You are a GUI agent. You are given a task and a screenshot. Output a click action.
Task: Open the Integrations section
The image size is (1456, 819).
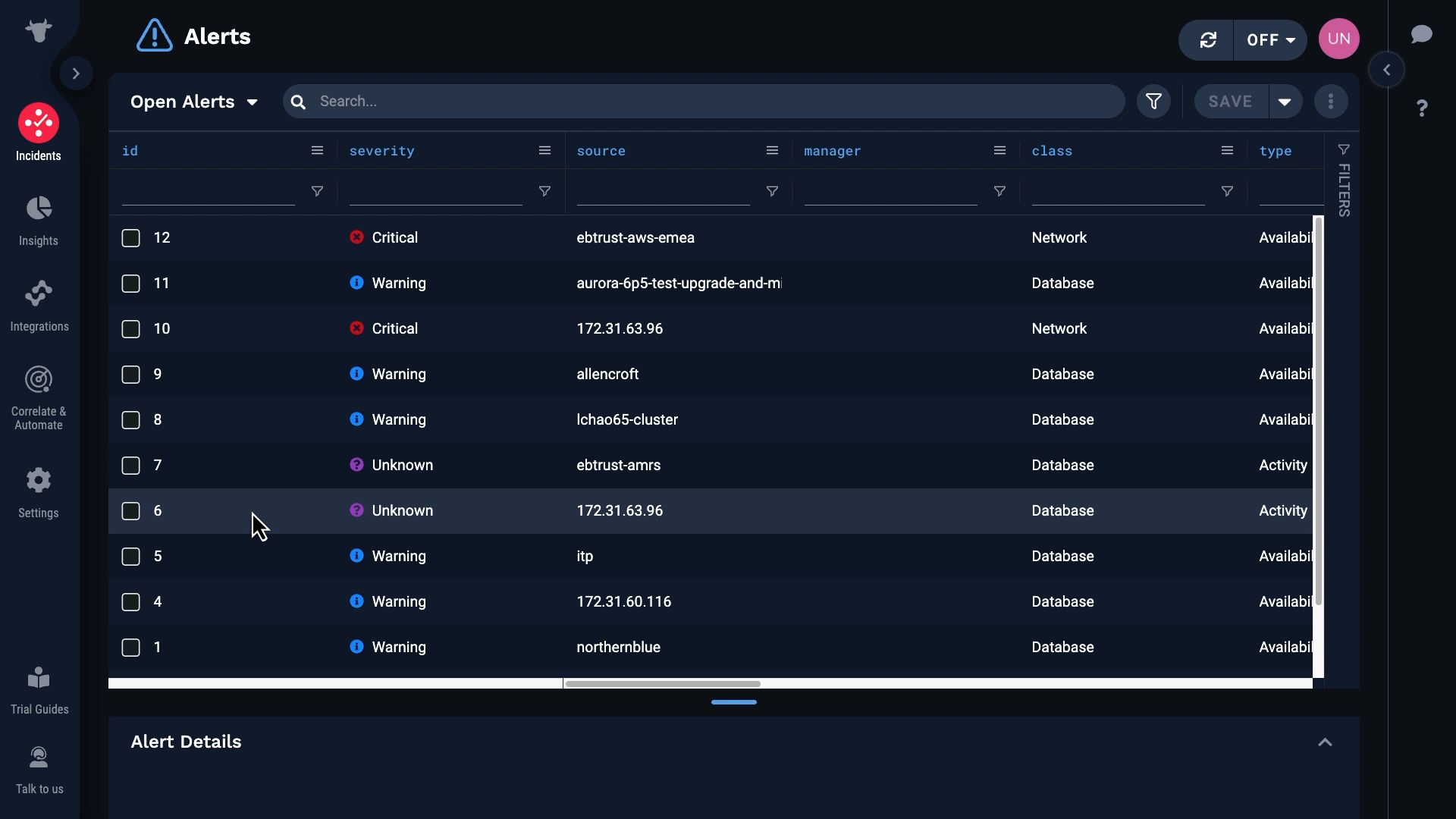[x=39, y=306]
